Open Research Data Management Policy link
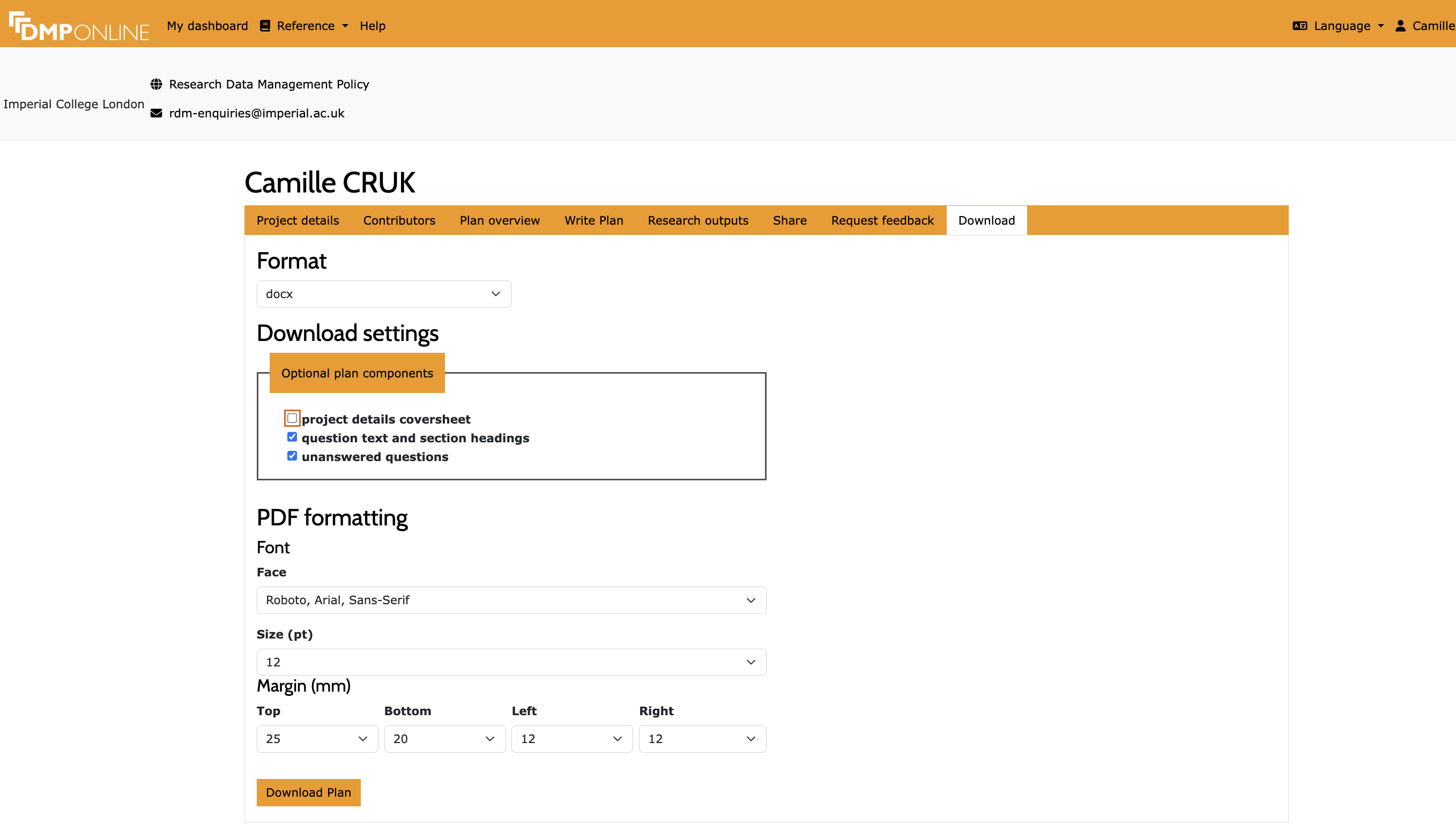This screenshot has width=1456, height=831. click(x=269, y=85)
